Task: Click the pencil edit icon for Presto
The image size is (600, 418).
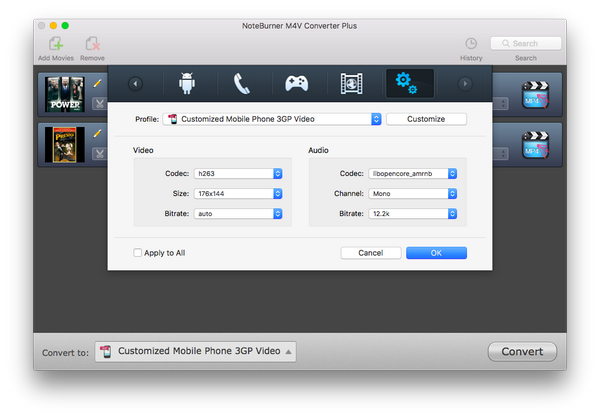Action: [98, 133]
